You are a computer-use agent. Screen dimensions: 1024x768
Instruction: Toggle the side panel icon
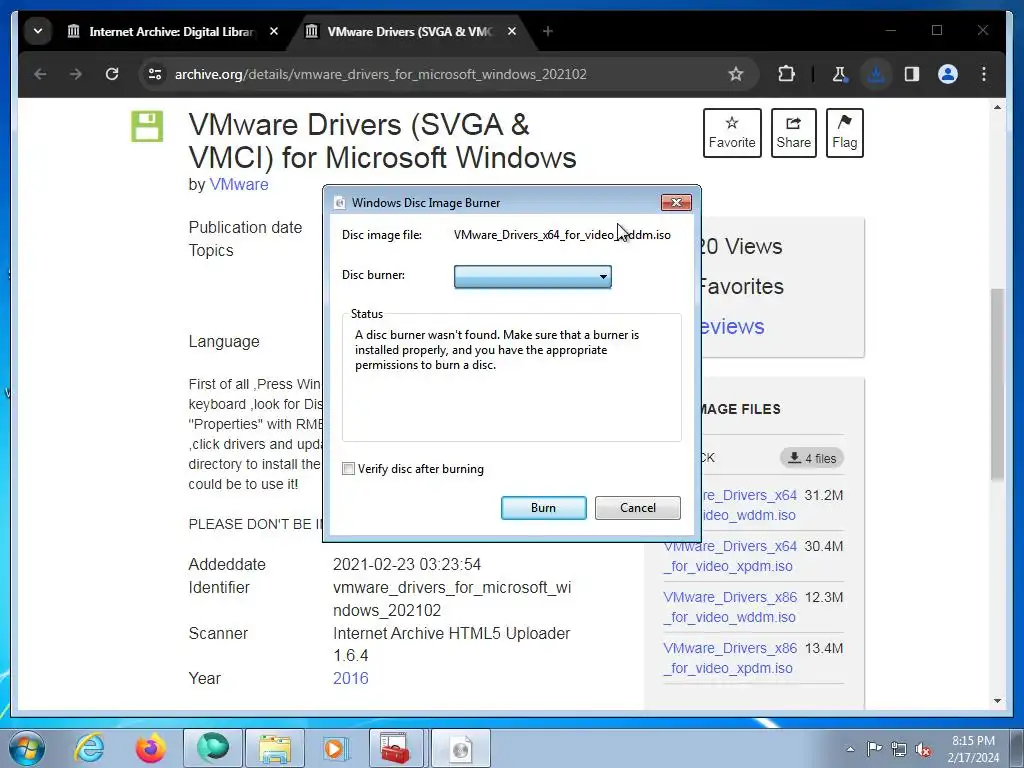[912, 74]
